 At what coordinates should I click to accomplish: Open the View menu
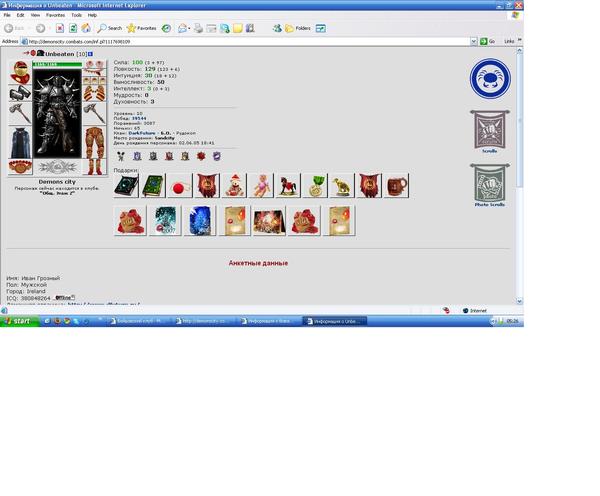click(x=35, y=15)
